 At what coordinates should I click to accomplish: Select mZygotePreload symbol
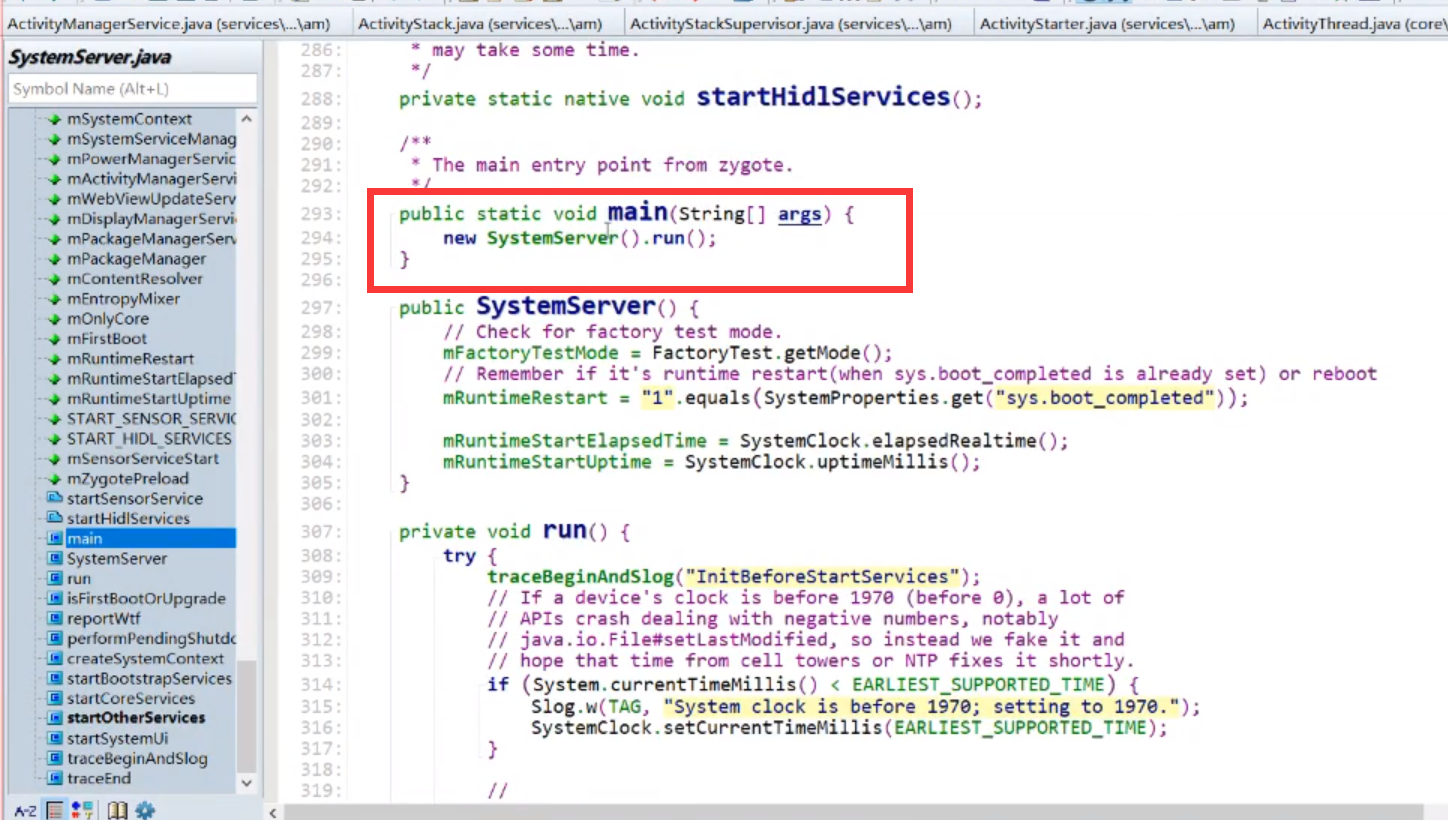127,479
